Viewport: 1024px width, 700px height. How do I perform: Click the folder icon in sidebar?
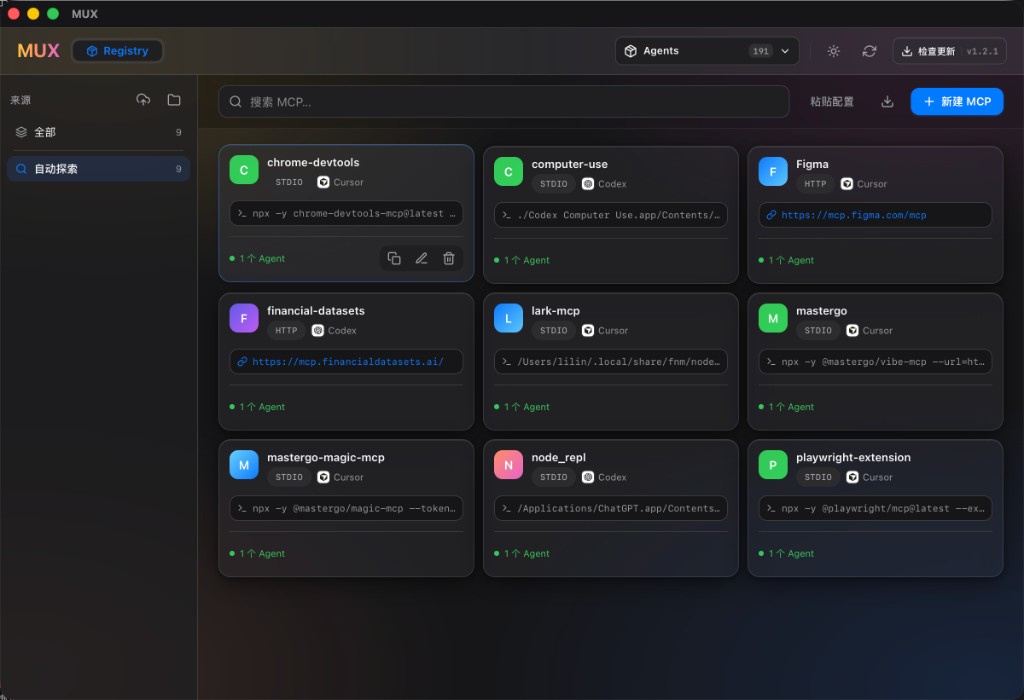tap(174, 100)
